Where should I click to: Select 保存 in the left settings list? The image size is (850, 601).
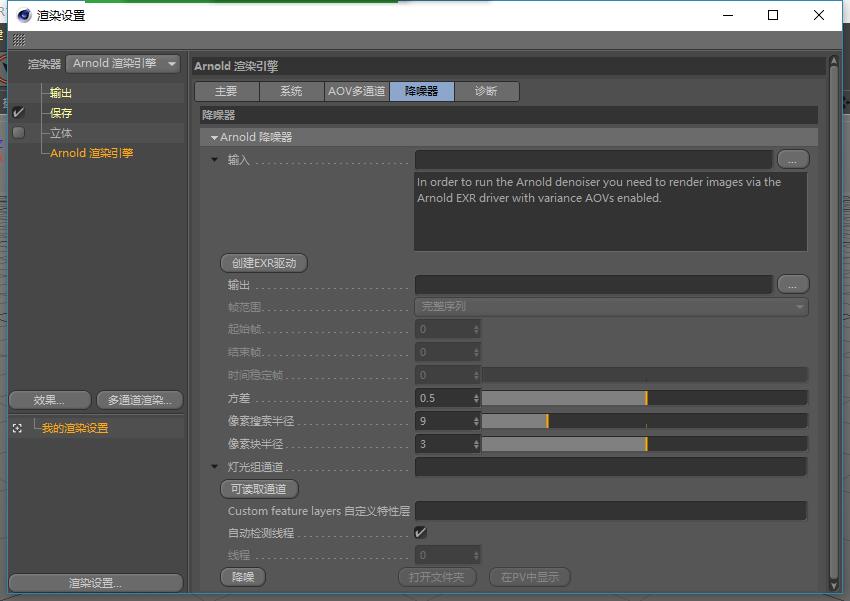point(61,113)
